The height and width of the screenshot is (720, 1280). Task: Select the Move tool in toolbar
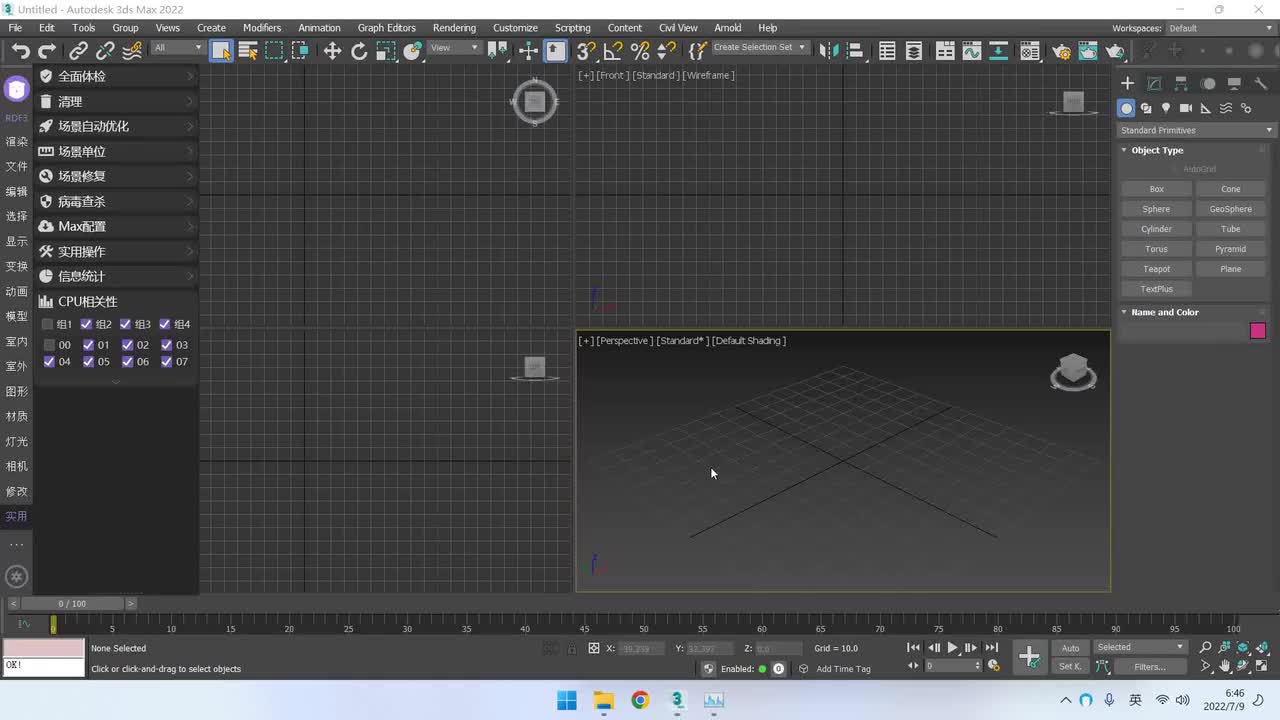click(x=332, y=51)
